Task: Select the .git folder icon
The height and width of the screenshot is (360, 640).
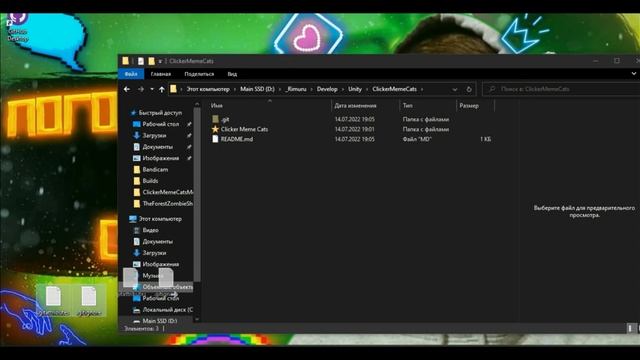Action: coord(216,119)
